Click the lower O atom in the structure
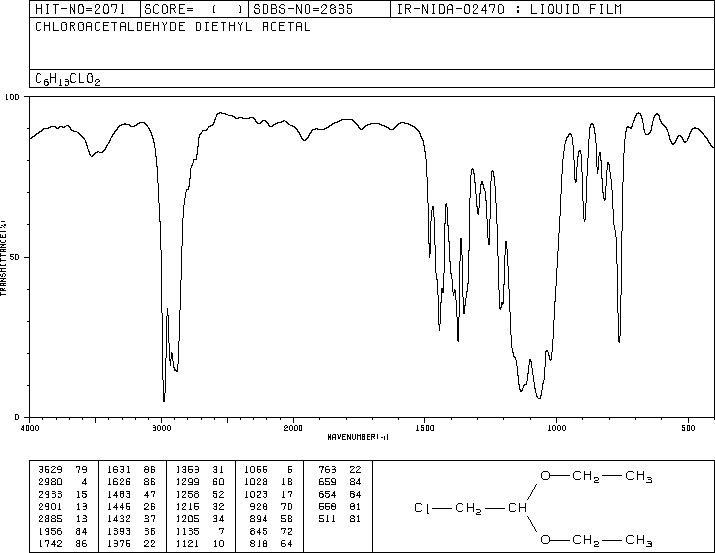This screenshot has width=715, height=553. click(545, 540)
